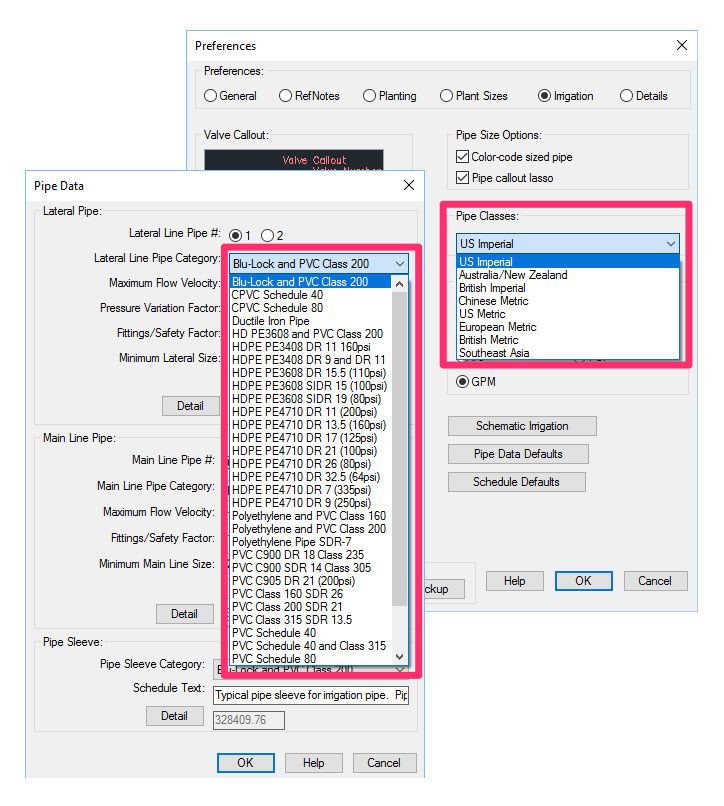
Task: Select Lateral Line Pipe number 2
Action: point(267,235)
